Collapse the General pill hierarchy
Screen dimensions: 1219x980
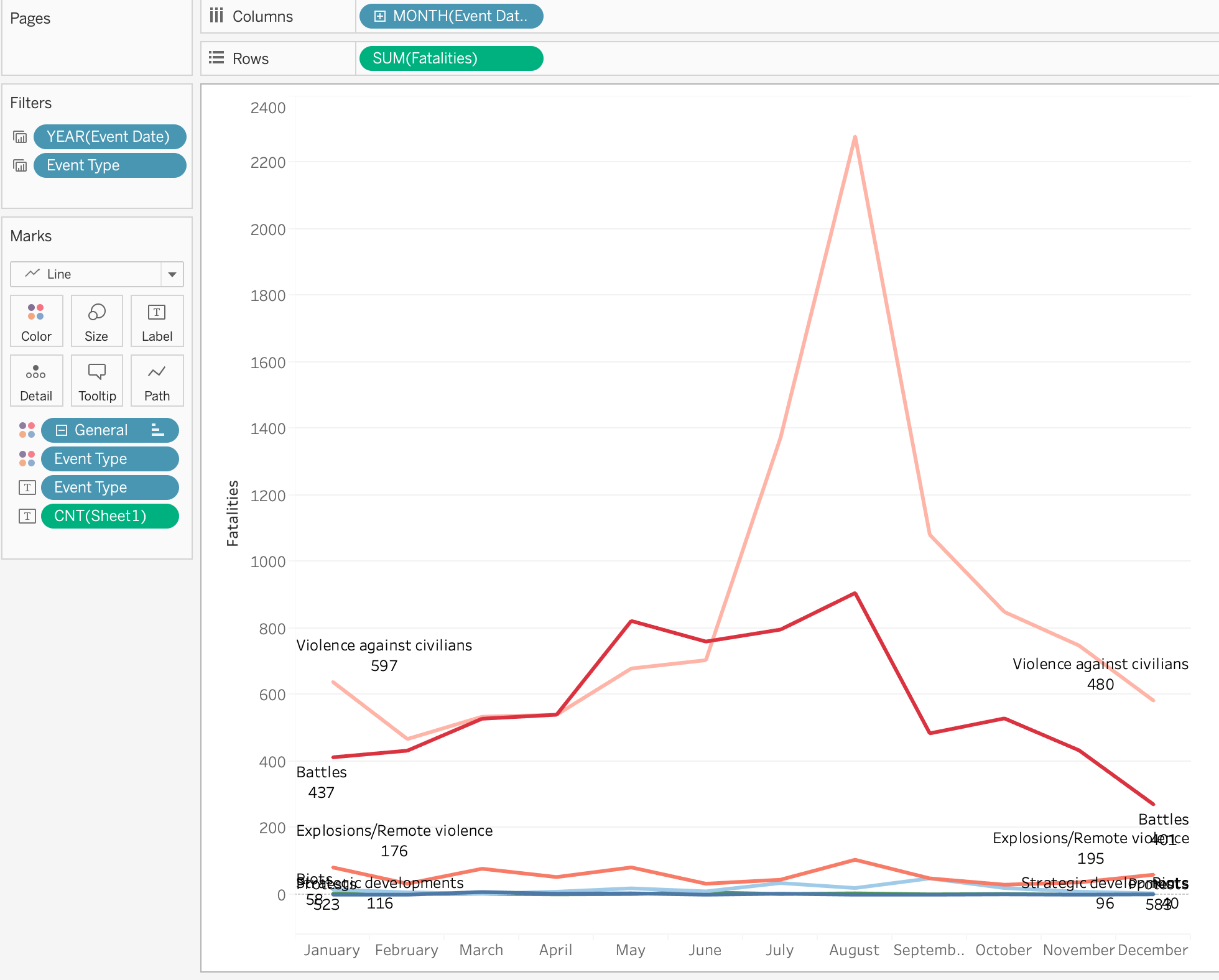tap(62, 430)
